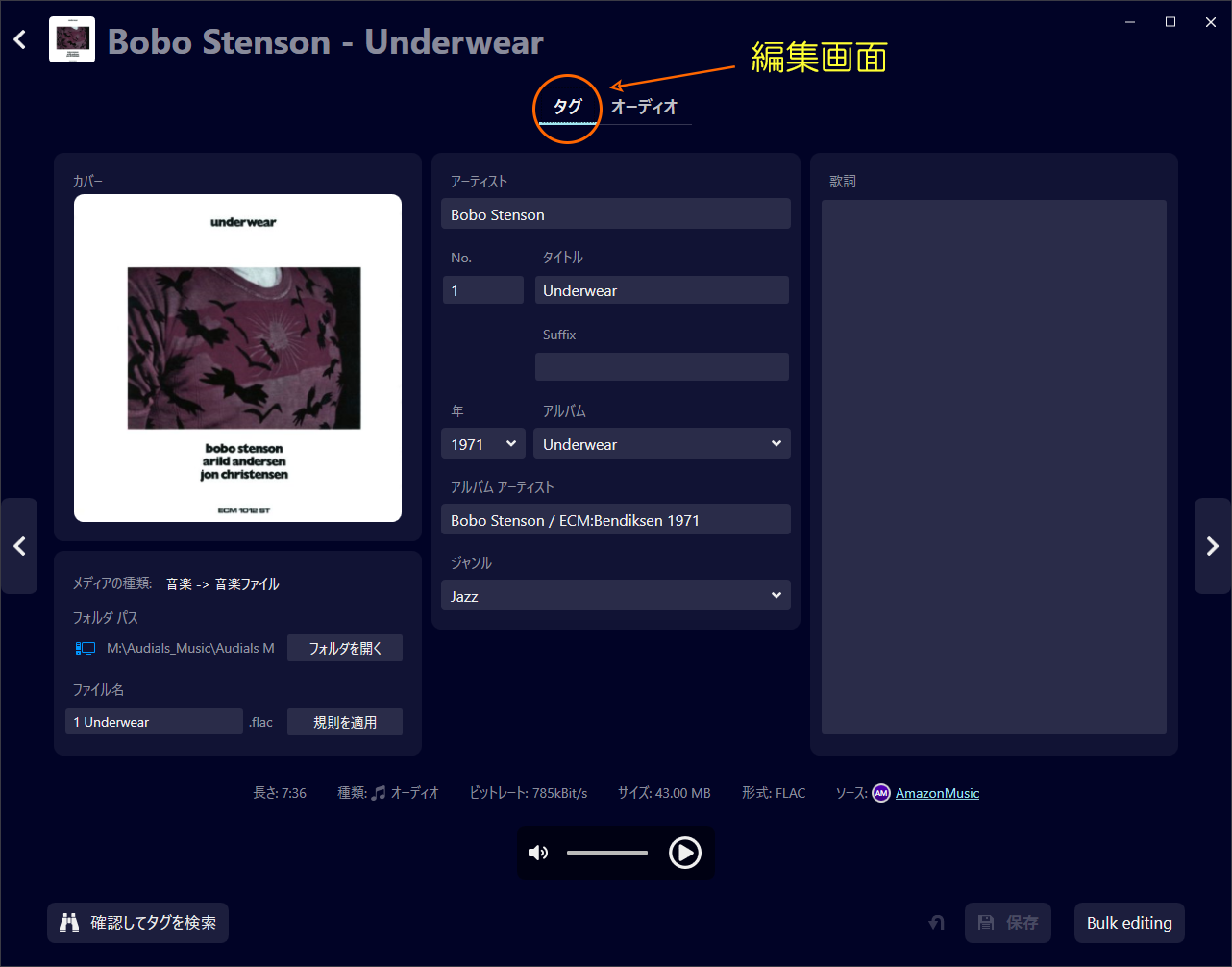
Task: Click the computer icon beside the folder path
Action: (86, 649)
